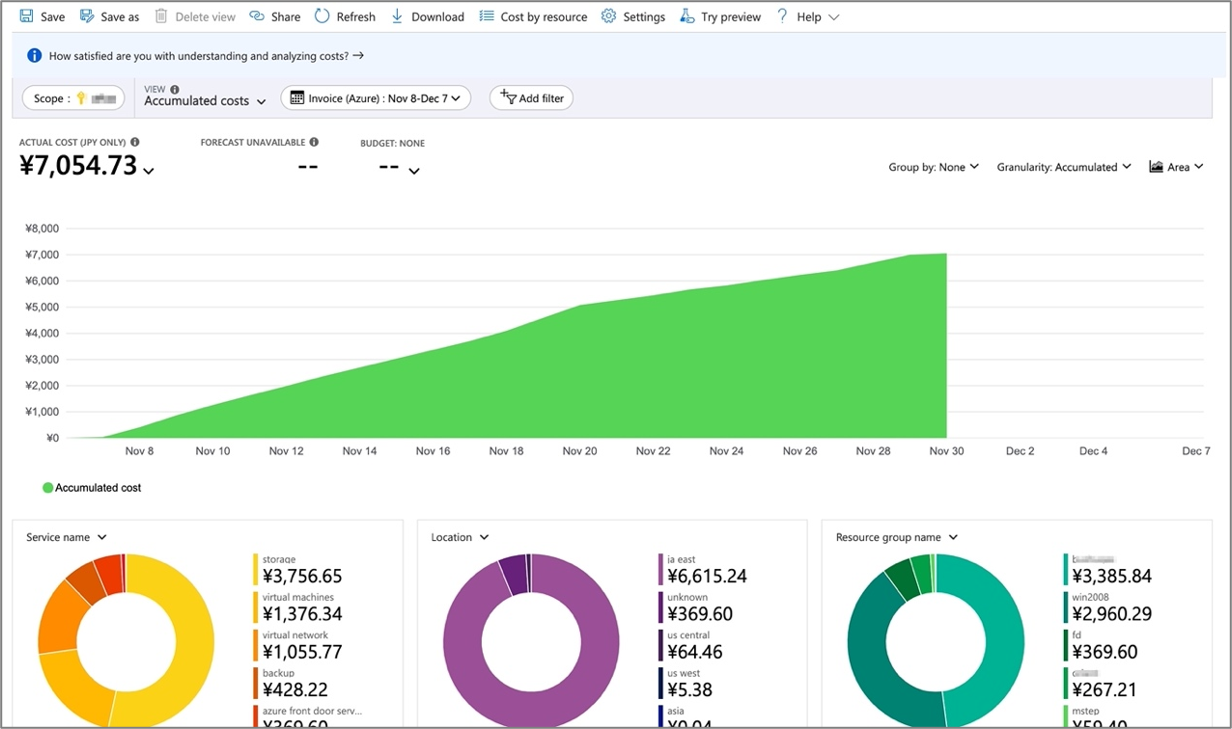Expand the Budget: None chevron
The image size is (1232, 729).
pyautogui.click(x=414, y=171)
